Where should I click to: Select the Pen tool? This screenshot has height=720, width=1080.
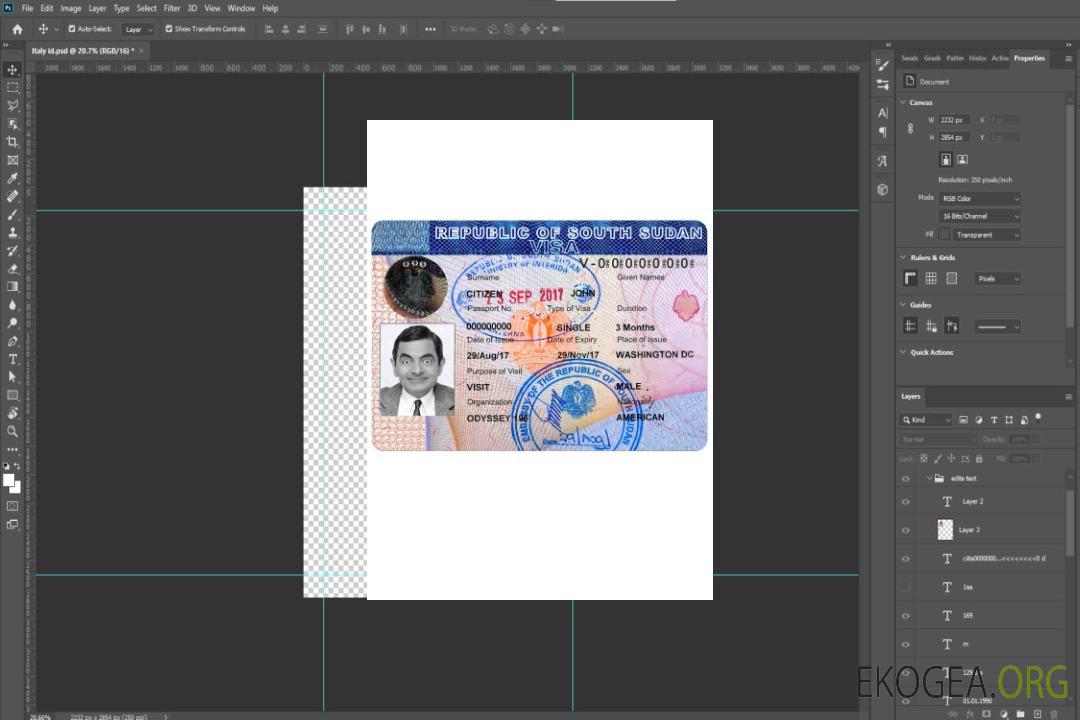tap(12, 341)
